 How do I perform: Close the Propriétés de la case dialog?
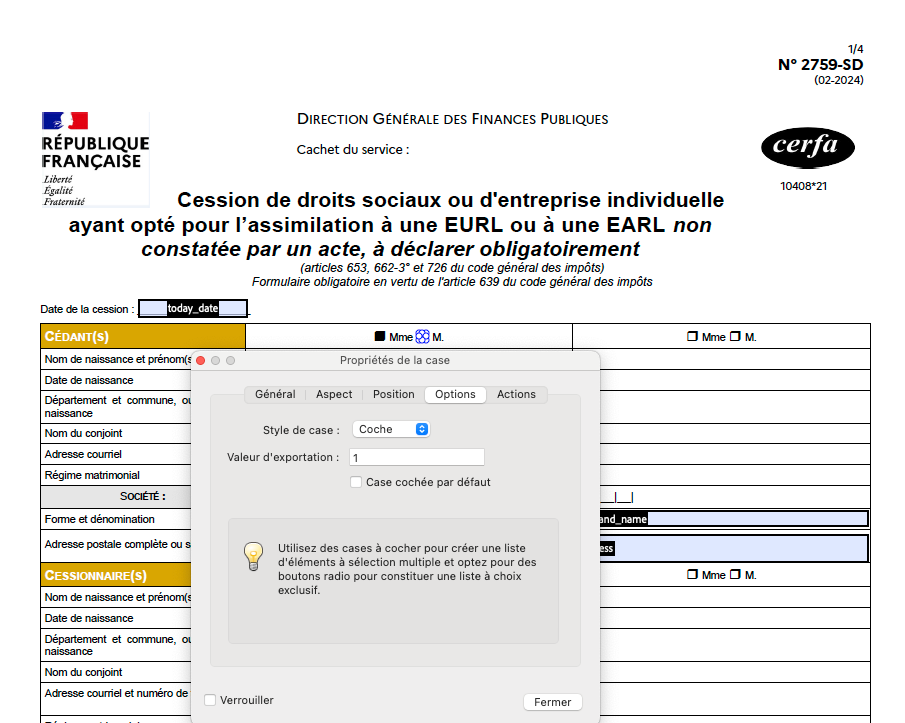pos(201,361)
